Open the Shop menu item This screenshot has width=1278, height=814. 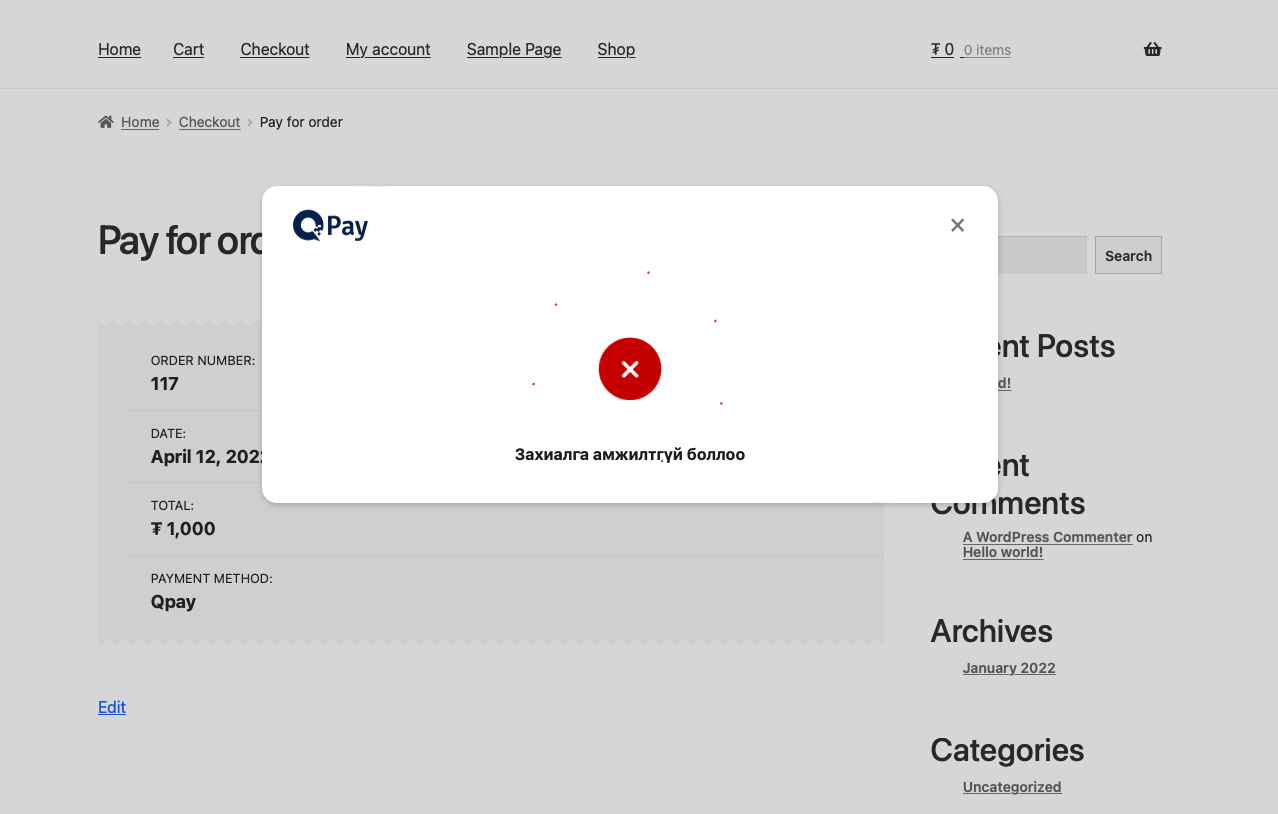coord(616,49)
